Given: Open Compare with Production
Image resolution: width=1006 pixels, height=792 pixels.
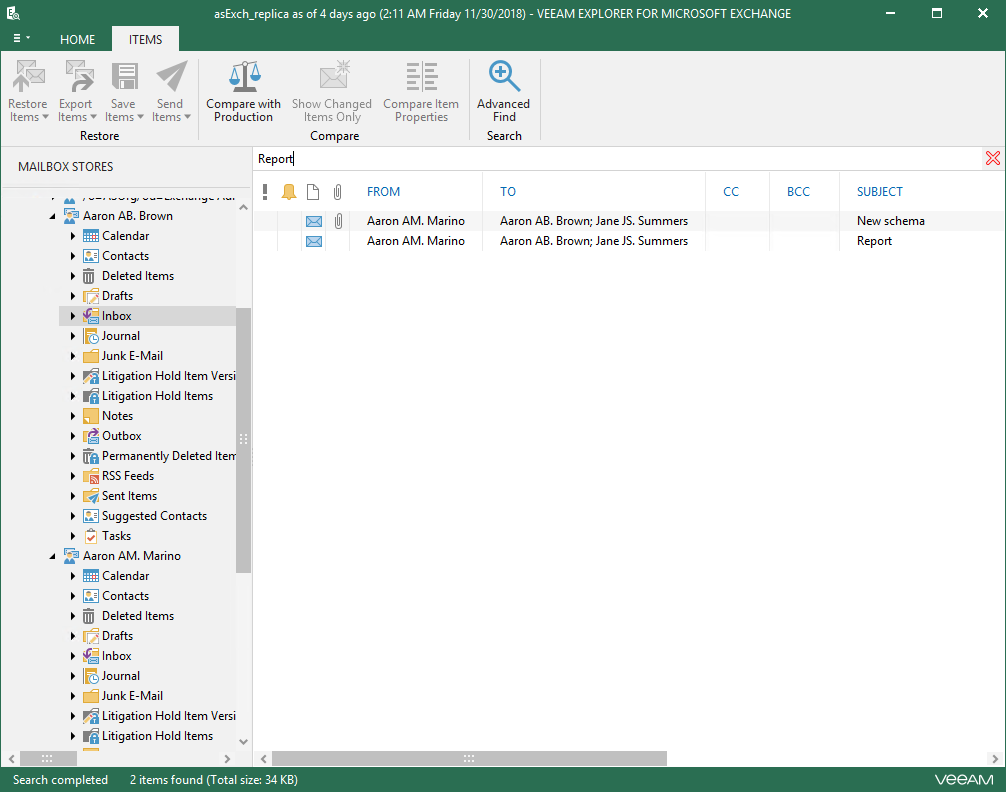Looking at the screenshot, I should (x=244, y=91).
